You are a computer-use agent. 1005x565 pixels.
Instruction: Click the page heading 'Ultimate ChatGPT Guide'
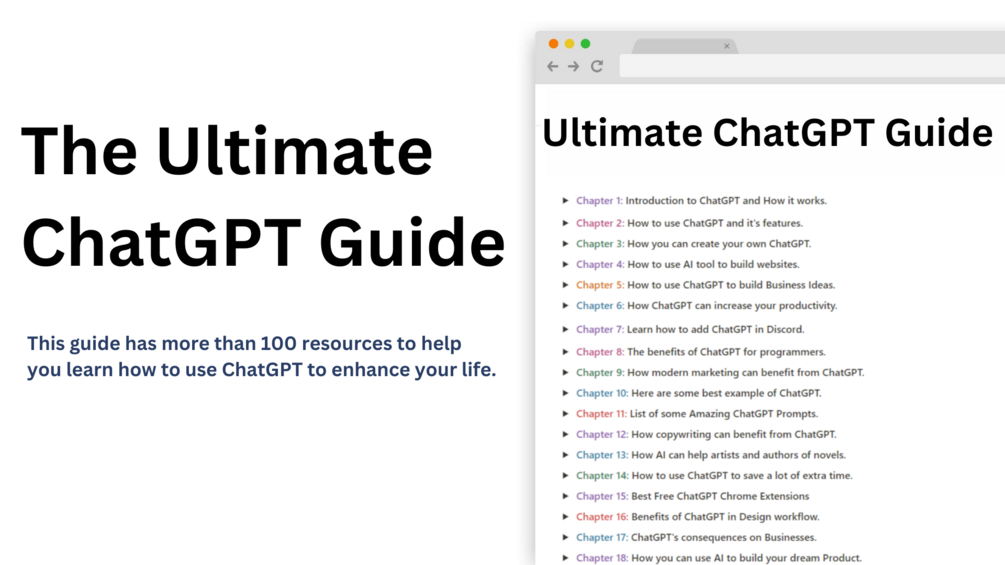(x=767, y=133)
